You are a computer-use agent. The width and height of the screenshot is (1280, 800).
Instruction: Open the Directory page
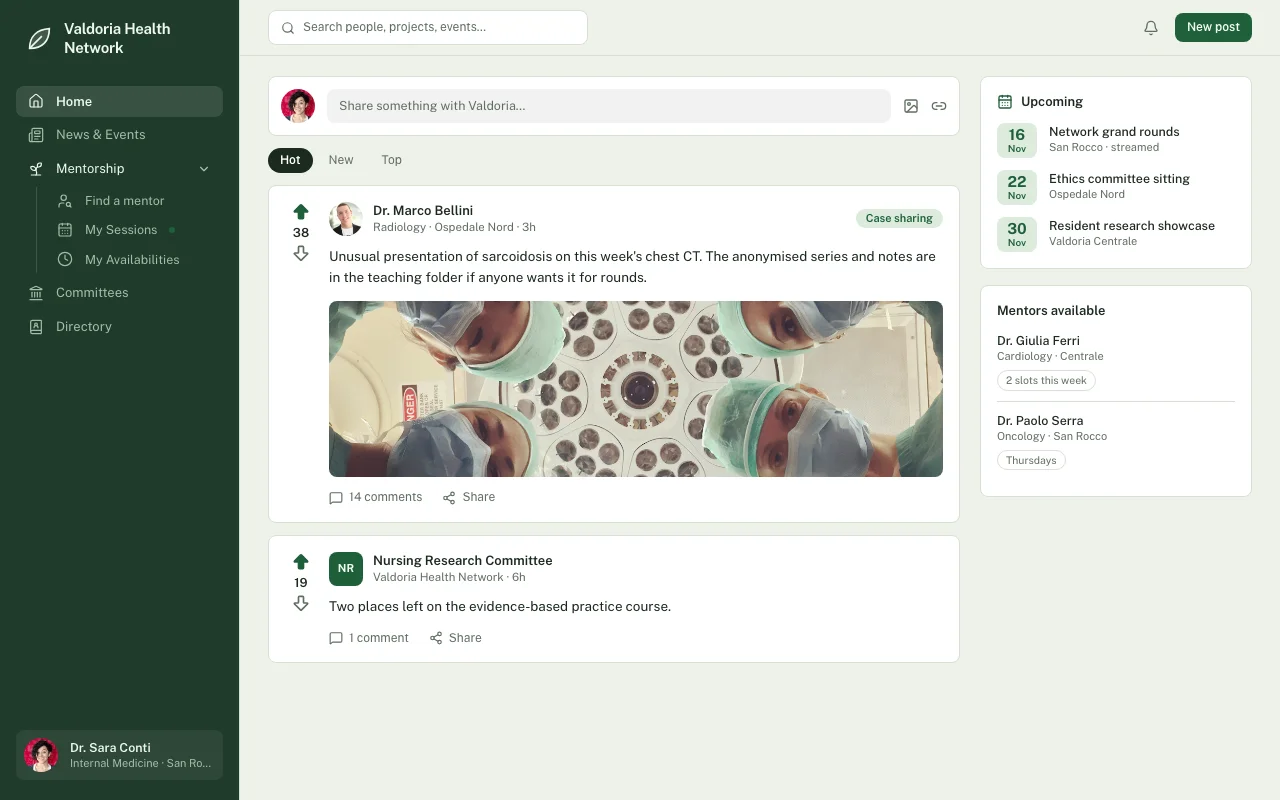click(x=119, y=327)
